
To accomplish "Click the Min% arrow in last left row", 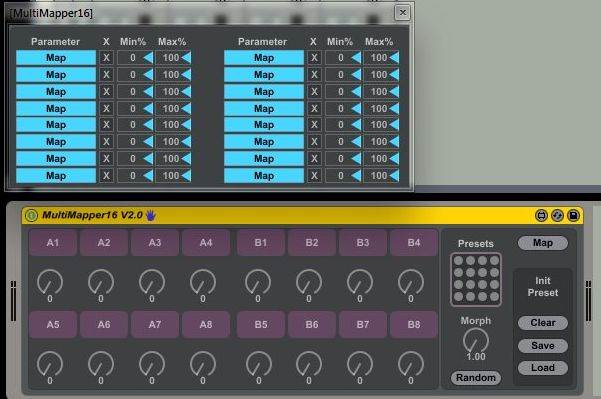I will (148, 176).
